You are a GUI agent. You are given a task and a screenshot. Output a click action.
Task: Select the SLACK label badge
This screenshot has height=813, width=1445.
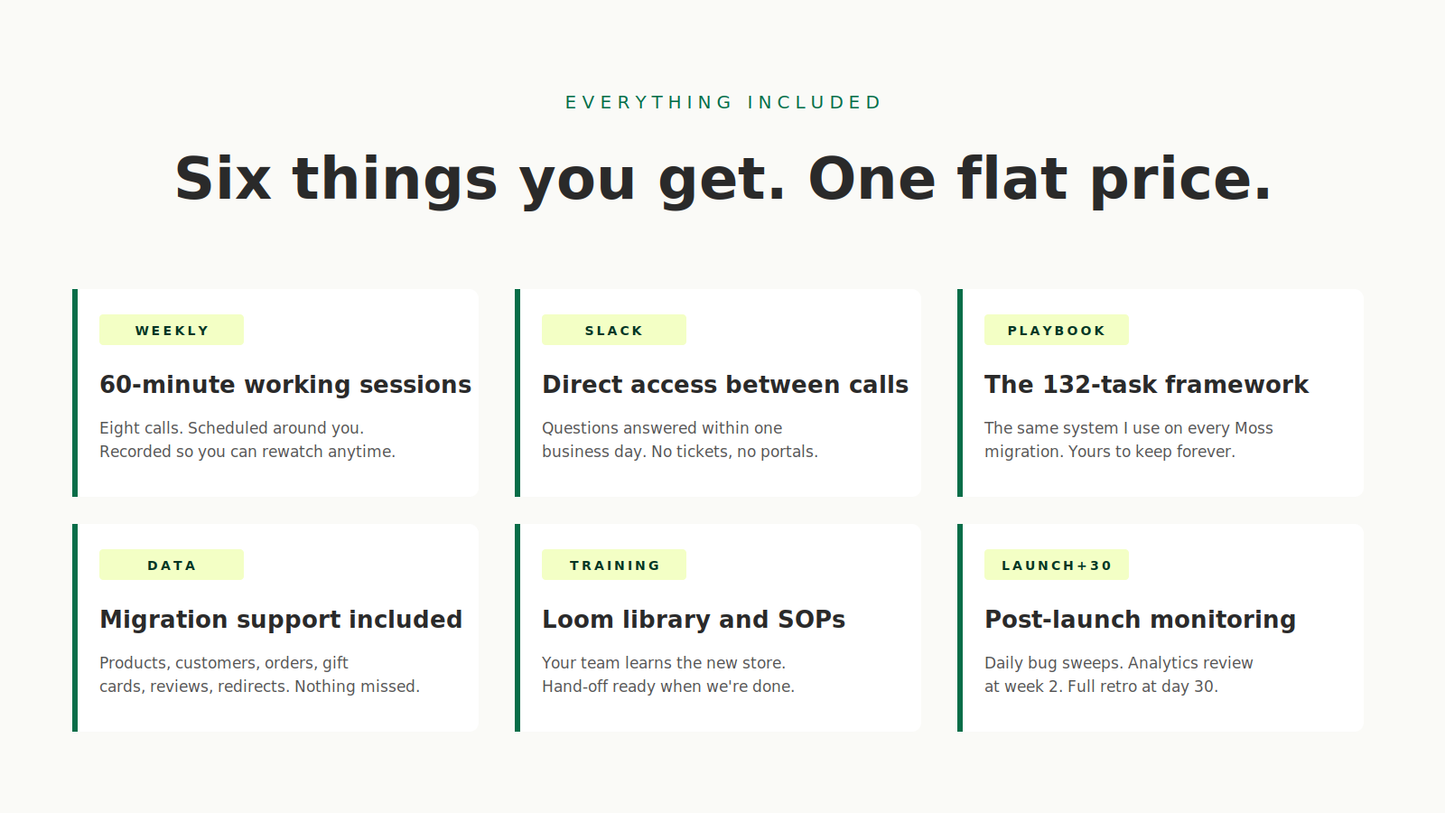click(614, 330)
